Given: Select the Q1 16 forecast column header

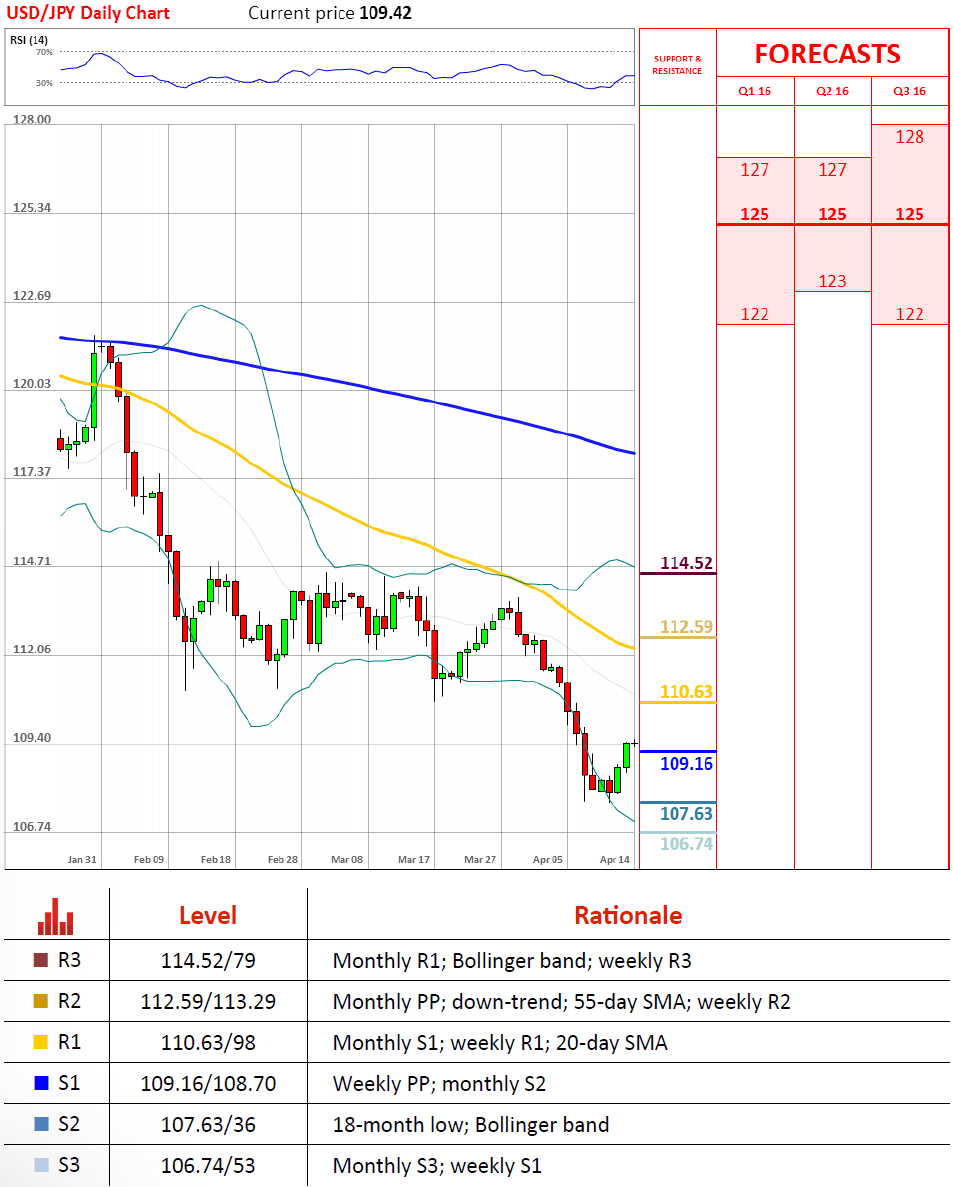Looking at the screenshot, I should (755, 91).
